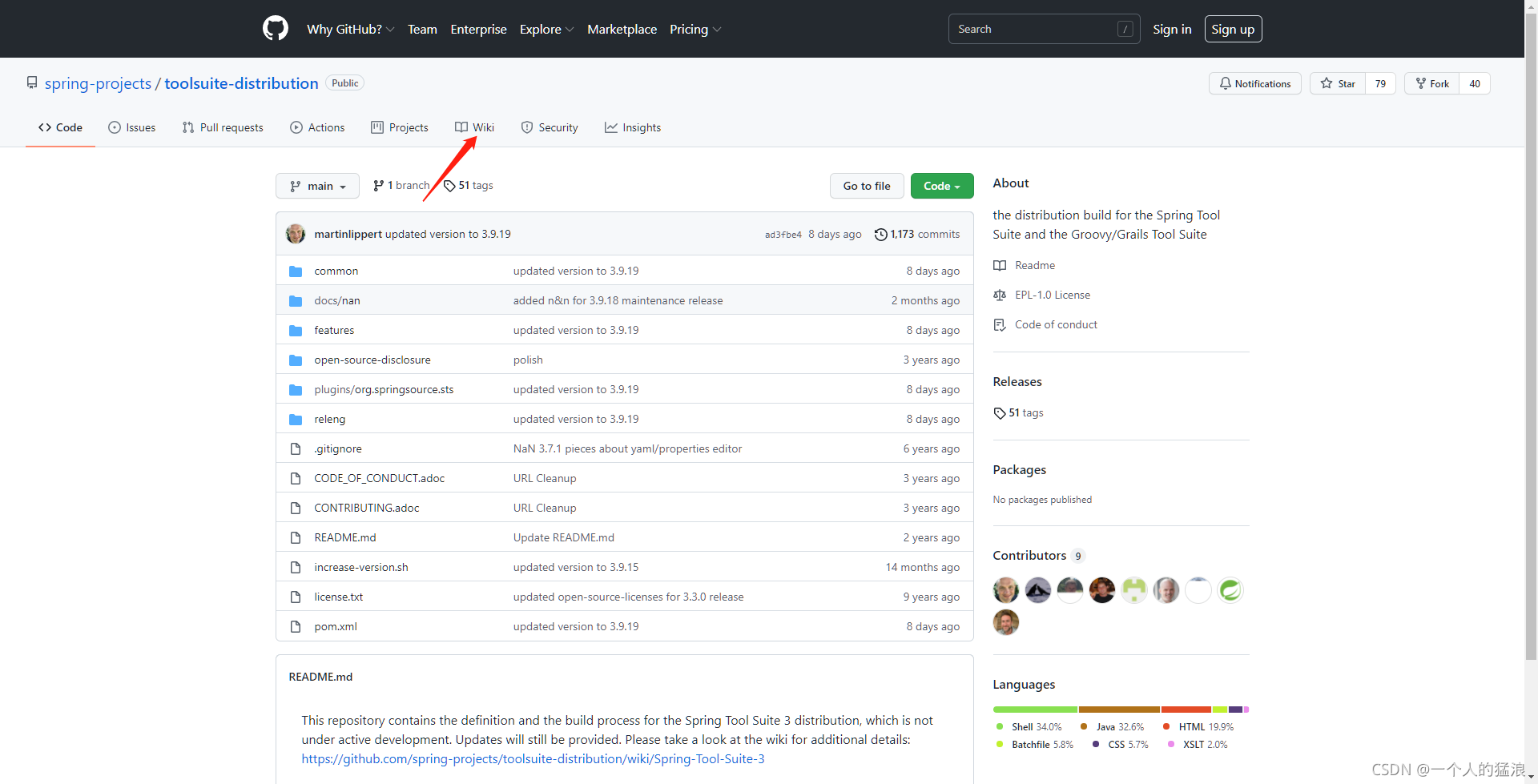Click the file icon next to .gitignore

[x=296, y=449]
